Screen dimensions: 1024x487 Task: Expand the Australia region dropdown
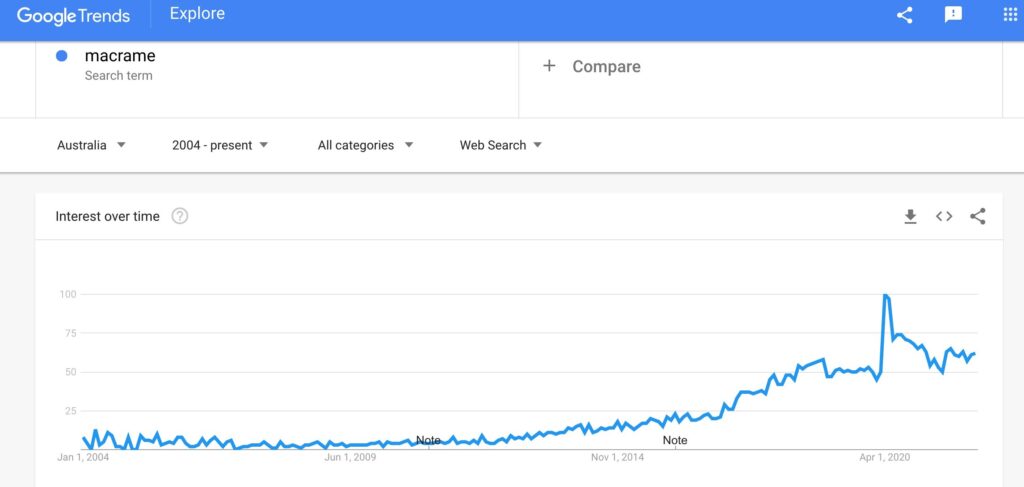pyautogui.click(x=91, y=145)
